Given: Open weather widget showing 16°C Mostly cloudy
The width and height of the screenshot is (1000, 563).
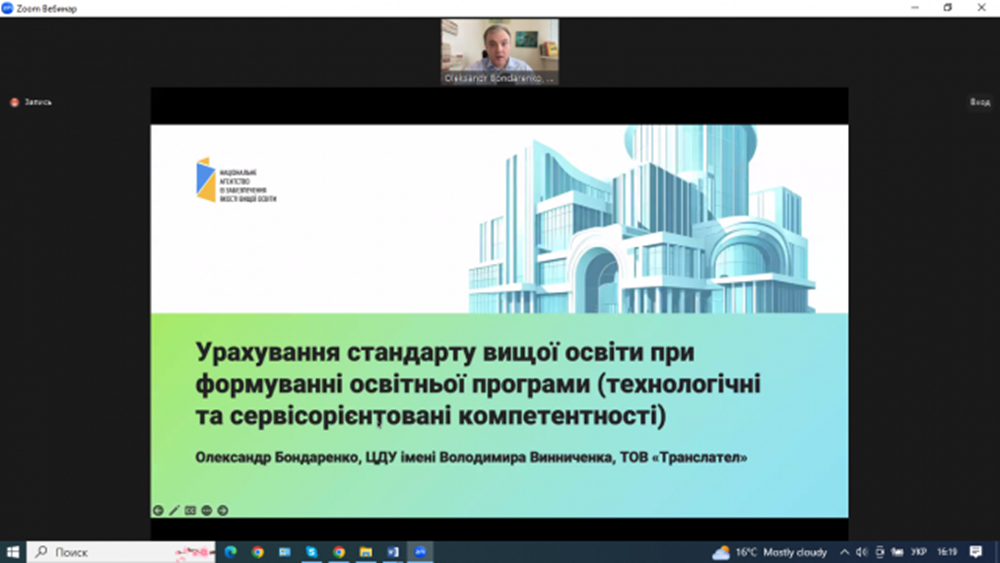Looking at the screenshot, I should coord(770,552).
